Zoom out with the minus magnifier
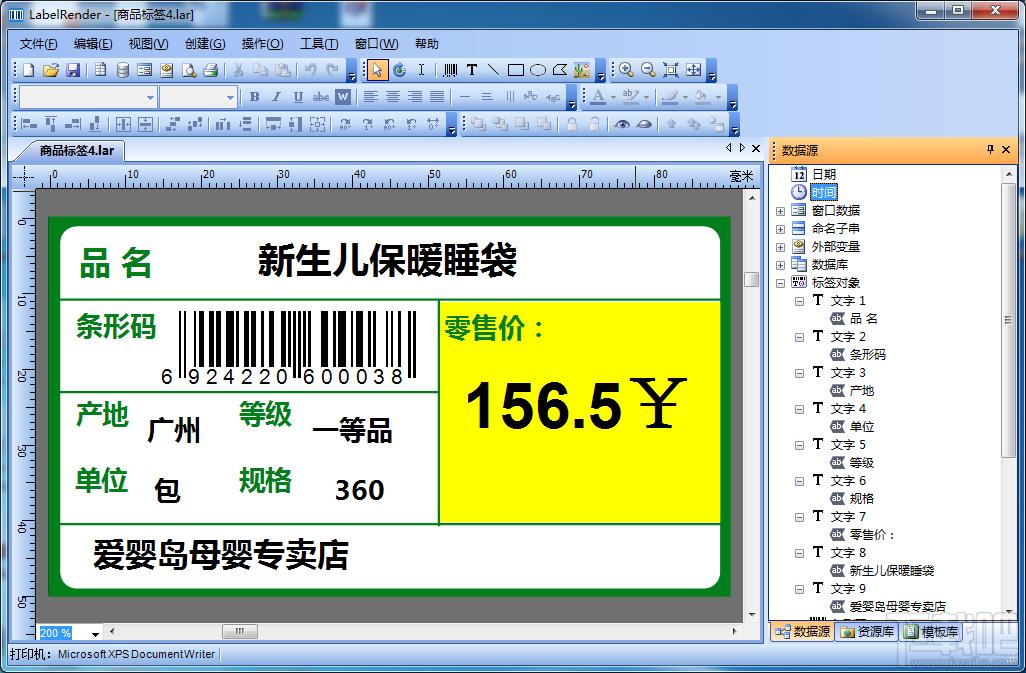The image size is (1026, 673). pyautogui.click(x=648, y=70)
